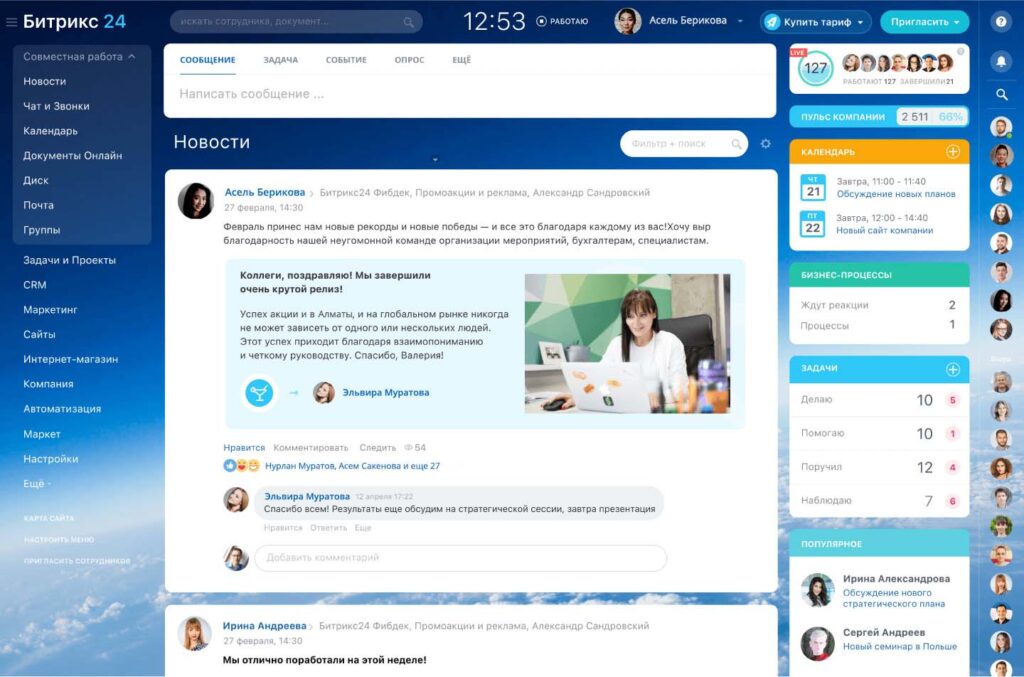The height and width of the screenshot is (677, 1024).
Task: Click the Фильтр + поиск field
Action: click(684, 144)
